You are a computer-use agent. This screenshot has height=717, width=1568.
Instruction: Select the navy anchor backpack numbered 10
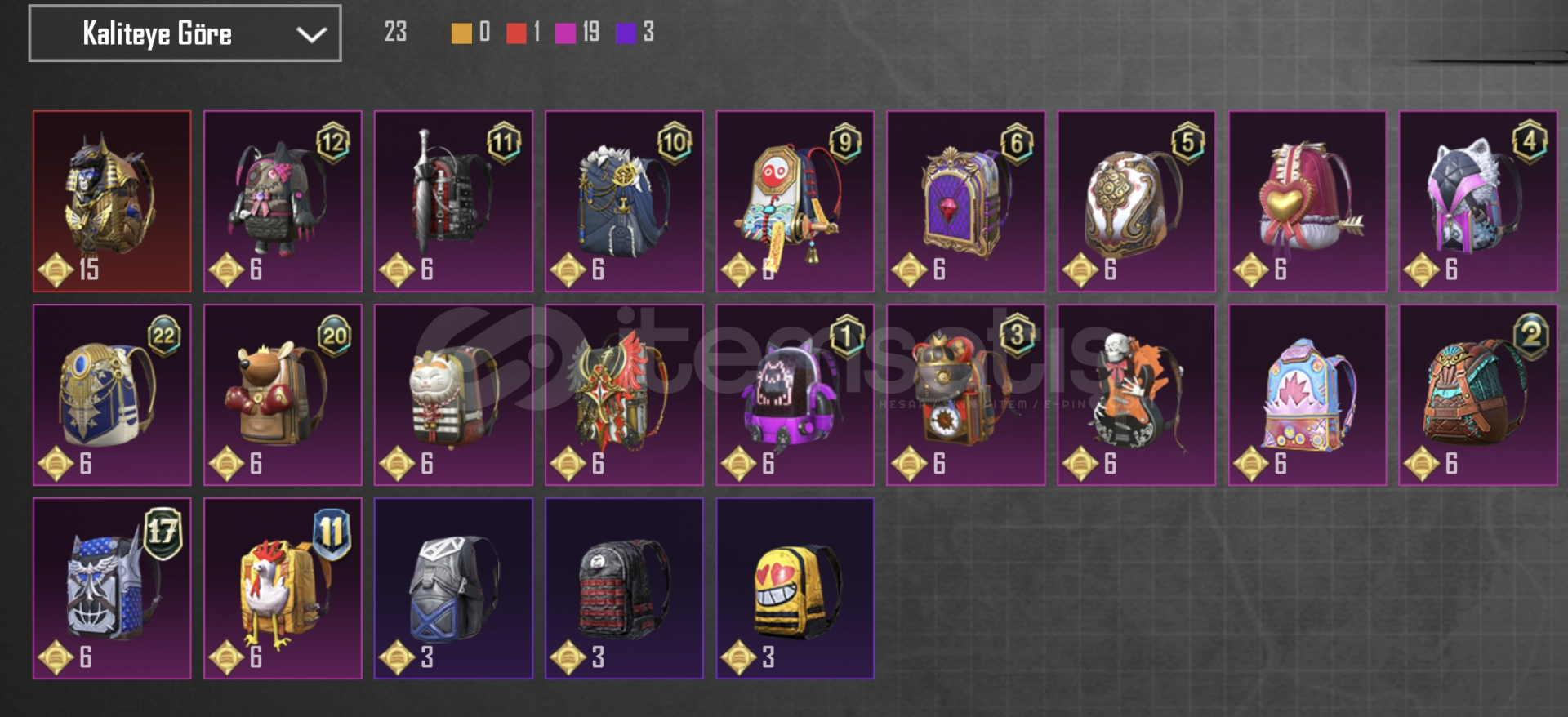click(x=624, y=201)
